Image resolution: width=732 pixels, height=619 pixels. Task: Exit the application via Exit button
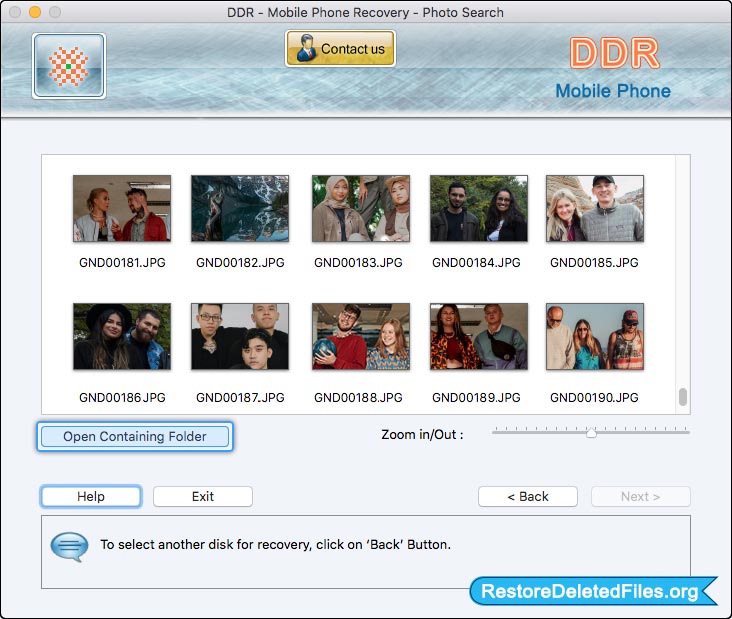point(203,496)
